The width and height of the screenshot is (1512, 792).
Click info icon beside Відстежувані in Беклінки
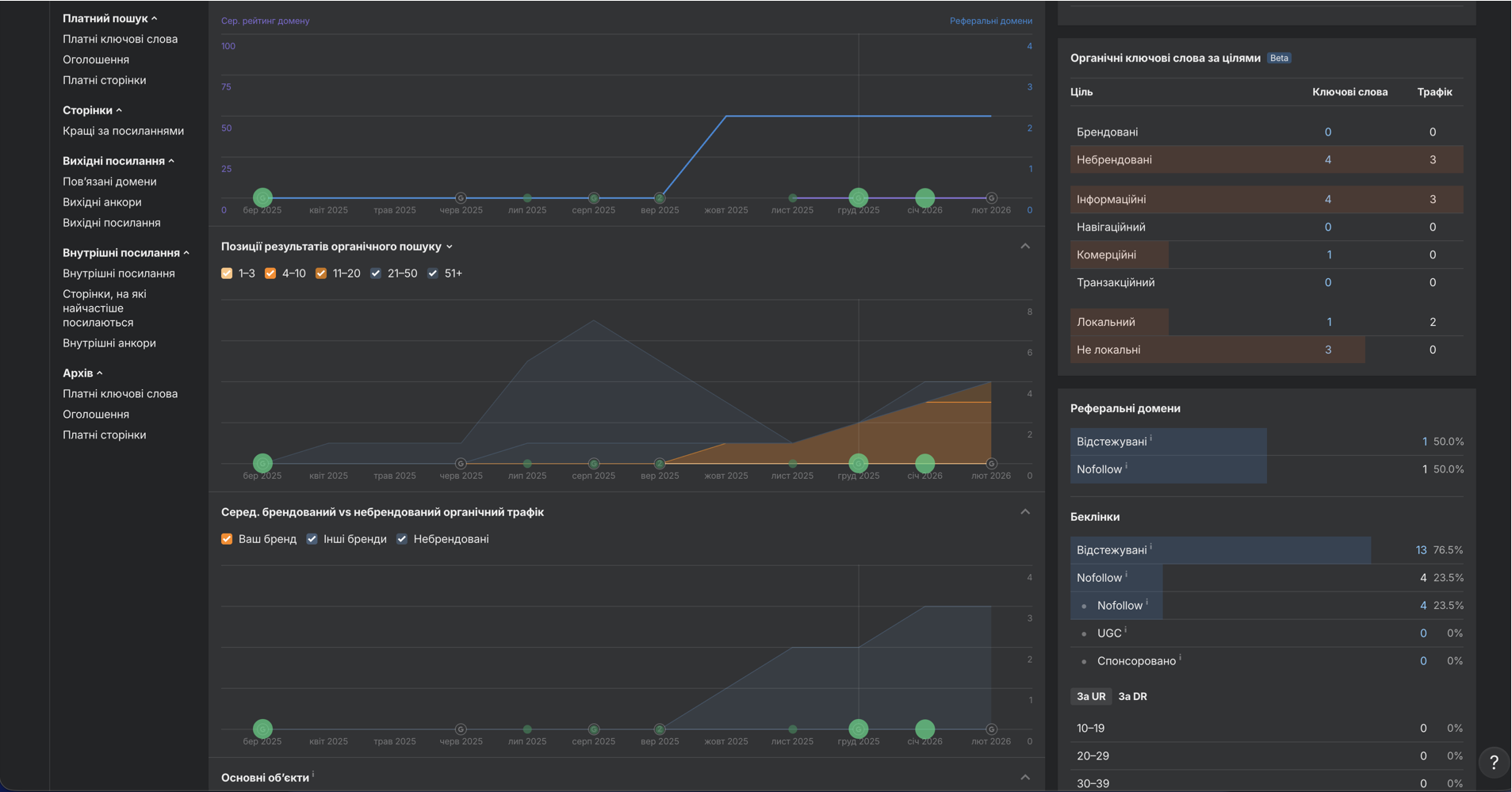pos(1151,547)
